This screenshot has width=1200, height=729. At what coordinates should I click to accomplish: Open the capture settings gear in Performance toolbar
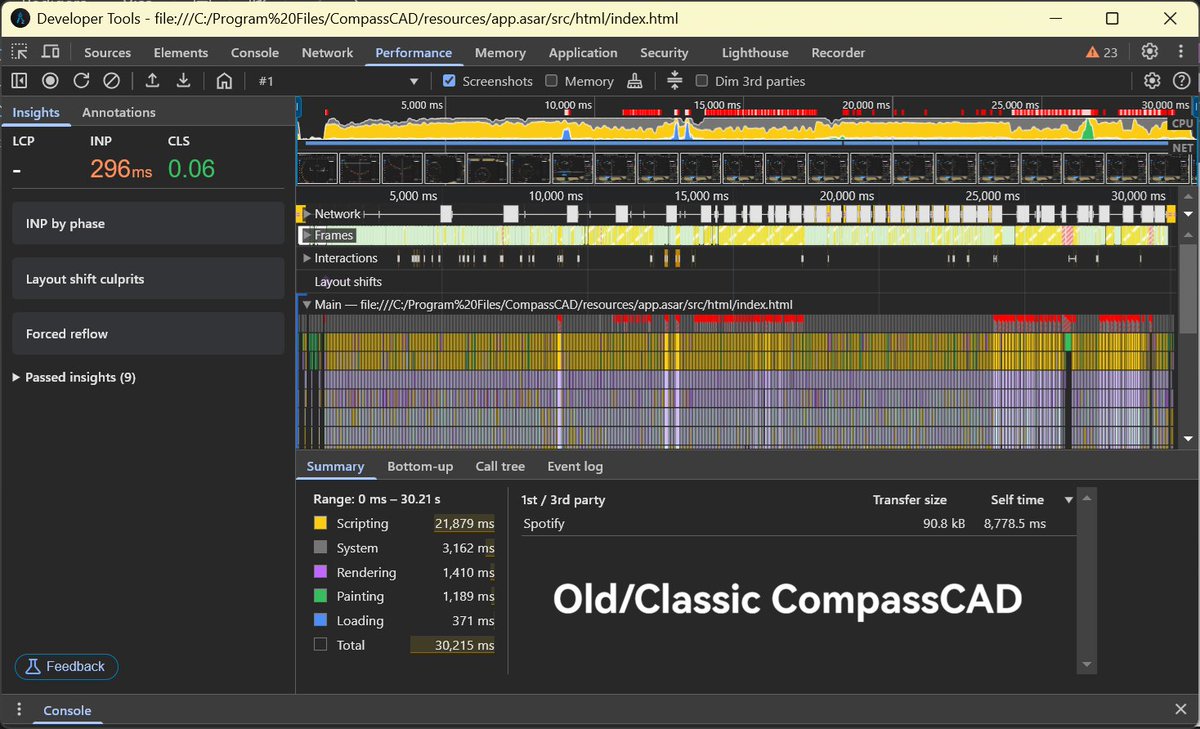pyautogui.click(x=1151, y=81)
